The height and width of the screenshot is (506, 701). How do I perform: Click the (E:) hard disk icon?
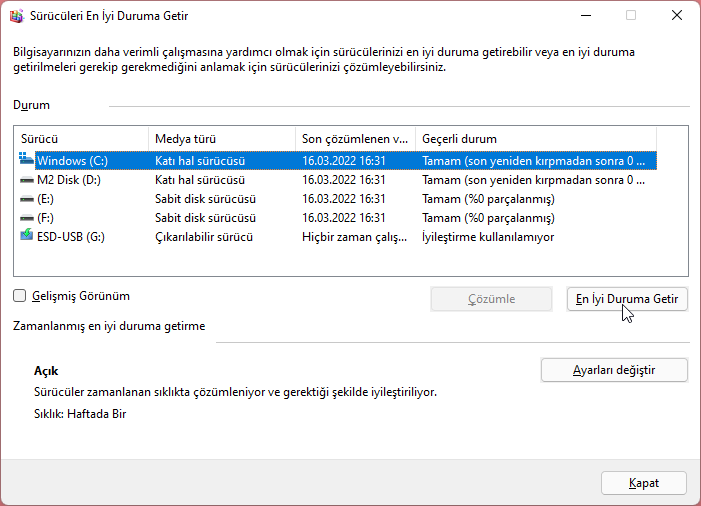[x=27, y=199]
